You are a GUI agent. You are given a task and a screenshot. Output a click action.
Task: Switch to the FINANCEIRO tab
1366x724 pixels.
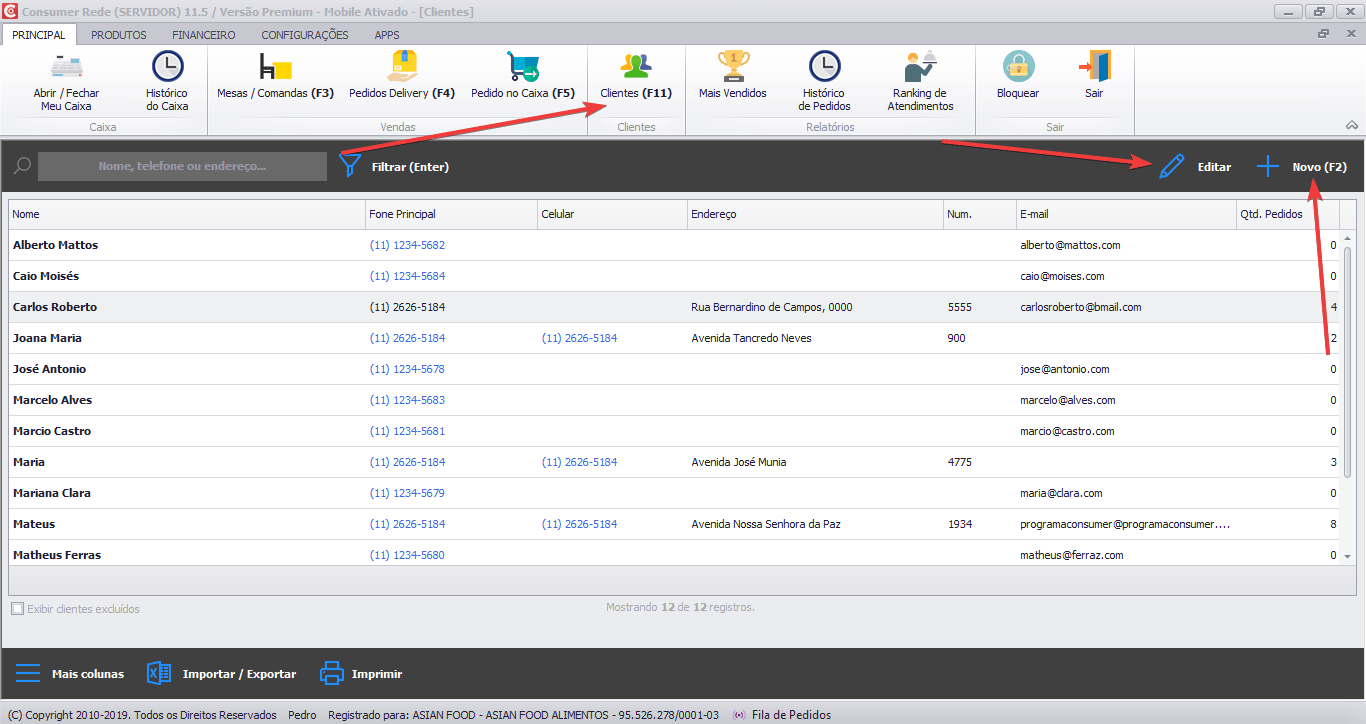coord(204,35)
